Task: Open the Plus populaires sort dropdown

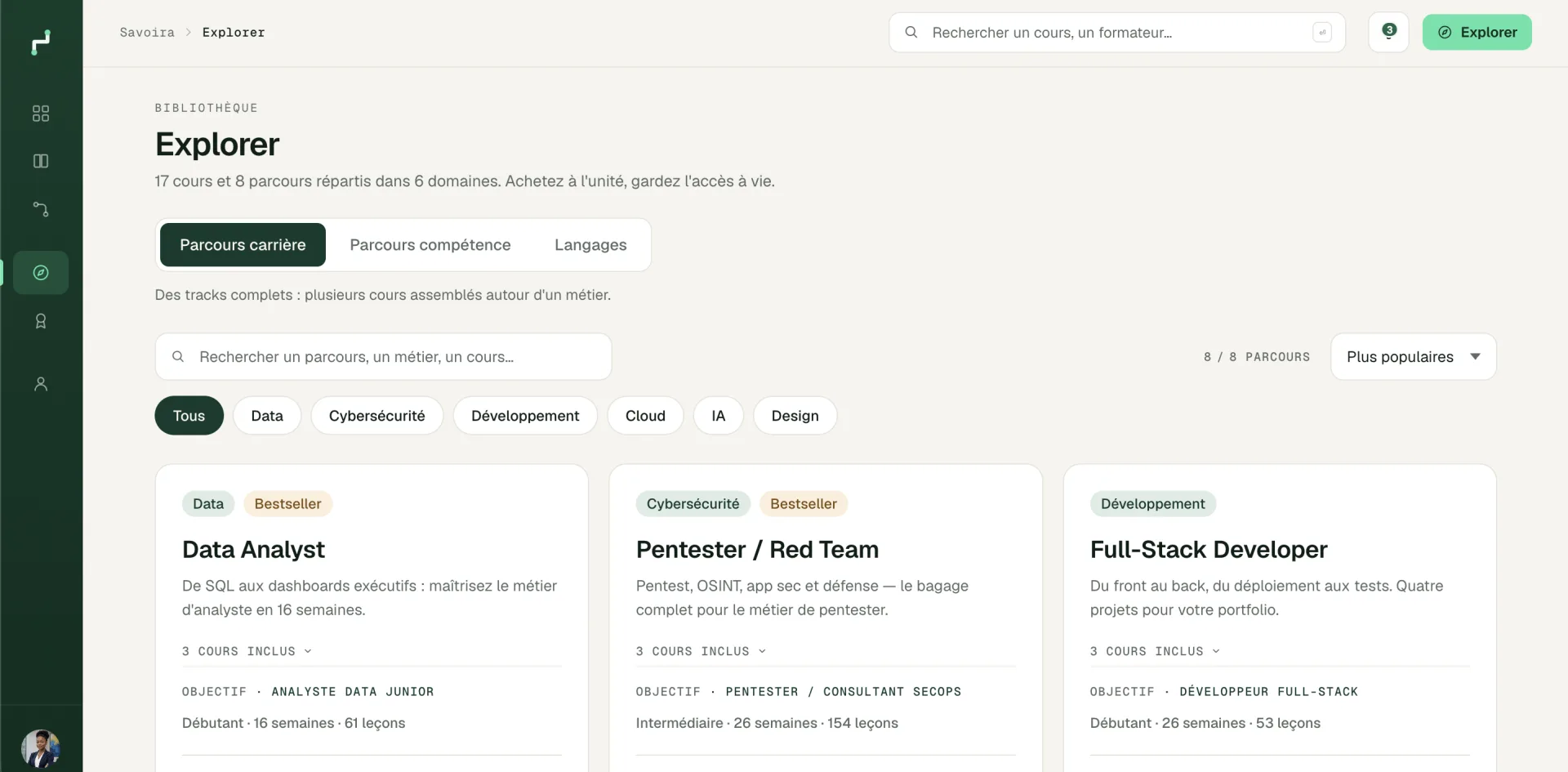Action: 1413,357
